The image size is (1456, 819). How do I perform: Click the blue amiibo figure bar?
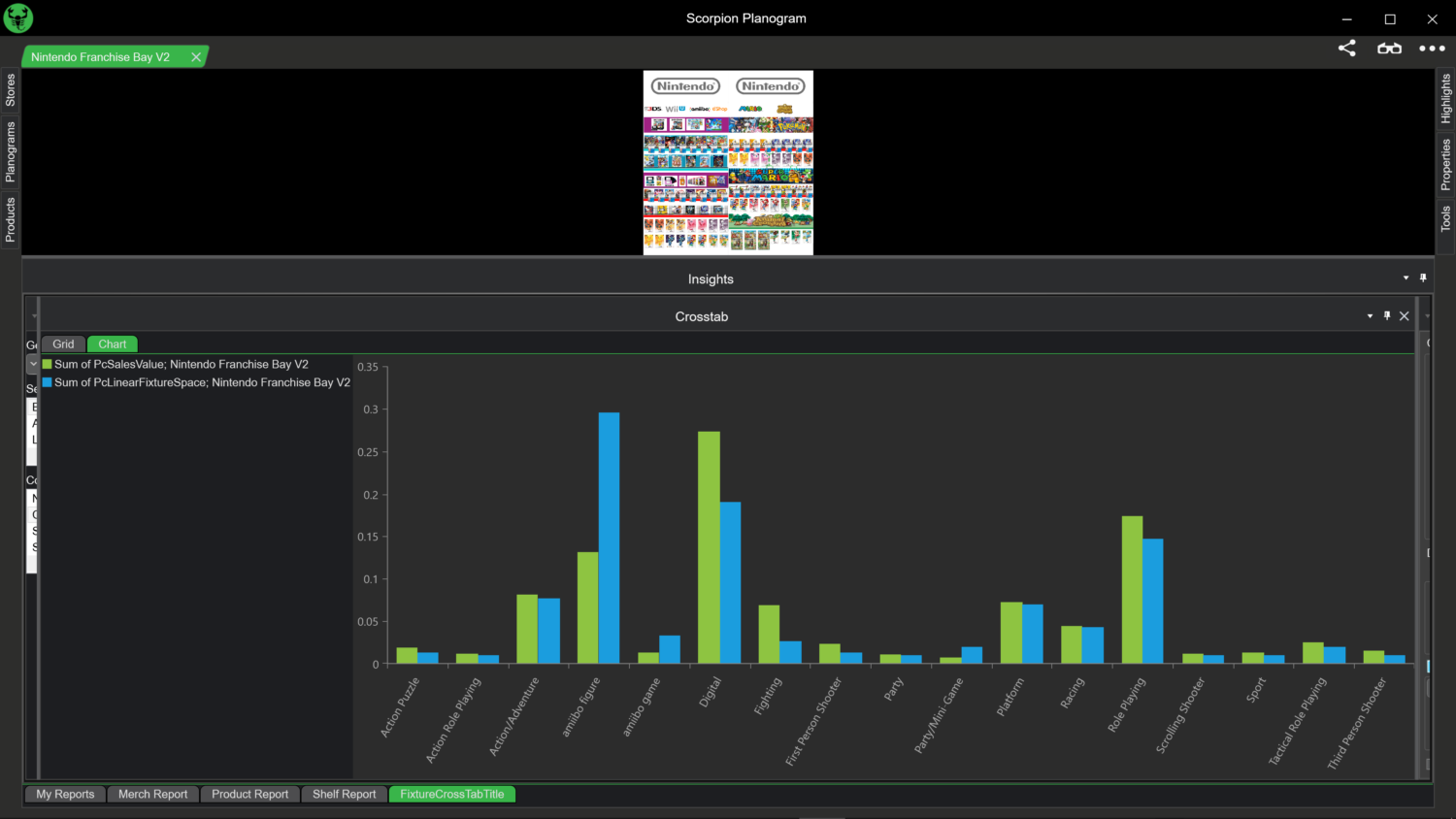coord(609,539)
